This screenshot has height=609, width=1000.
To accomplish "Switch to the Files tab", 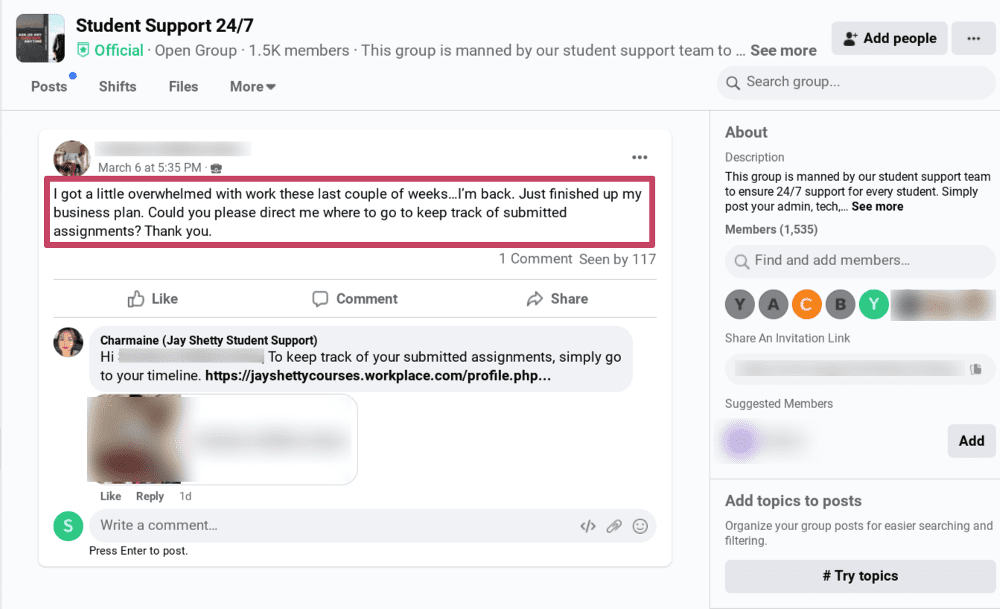I will point(184,87).
